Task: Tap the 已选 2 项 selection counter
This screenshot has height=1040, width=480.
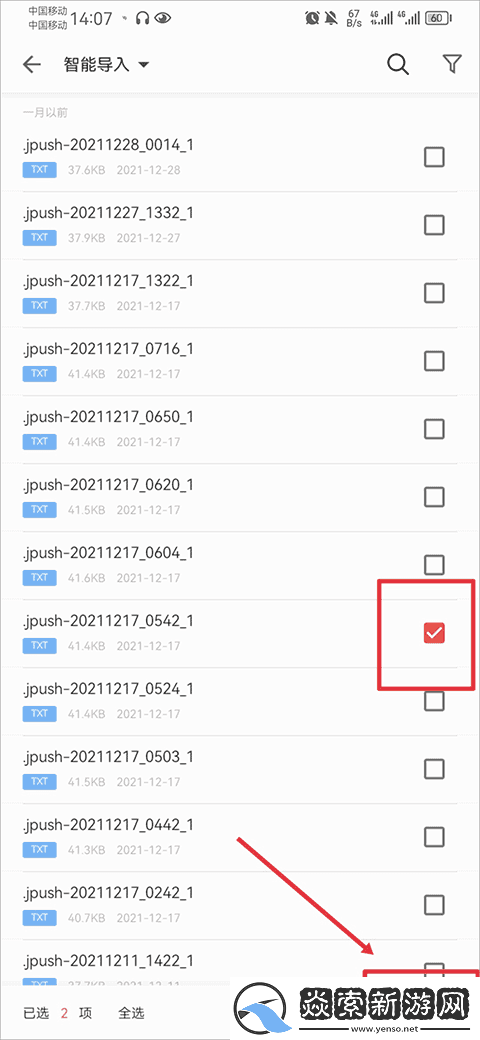Action: tap(57, 1013)
